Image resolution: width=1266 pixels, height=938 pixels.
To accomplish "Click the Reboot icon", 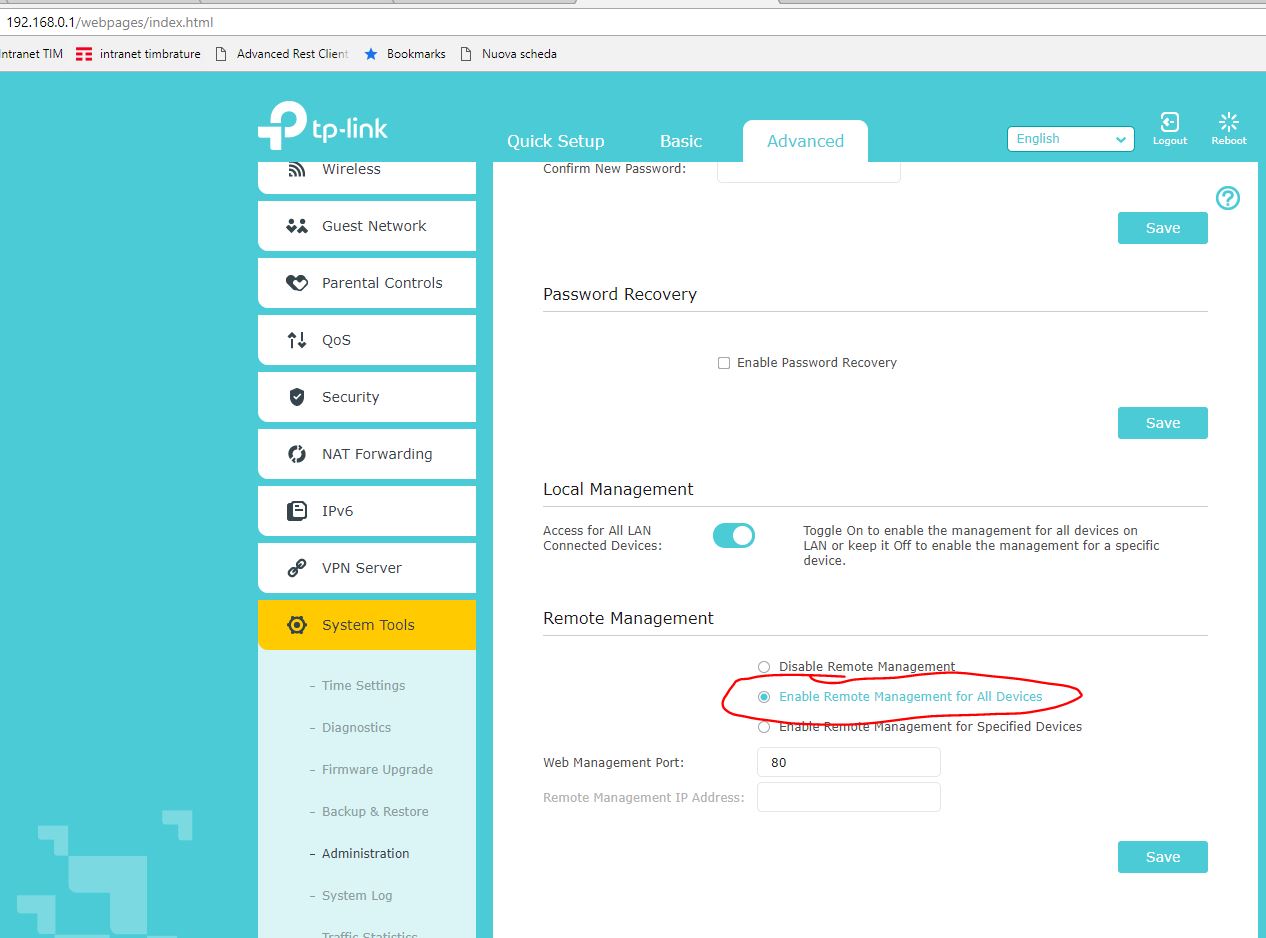I will coord(1228,123).
